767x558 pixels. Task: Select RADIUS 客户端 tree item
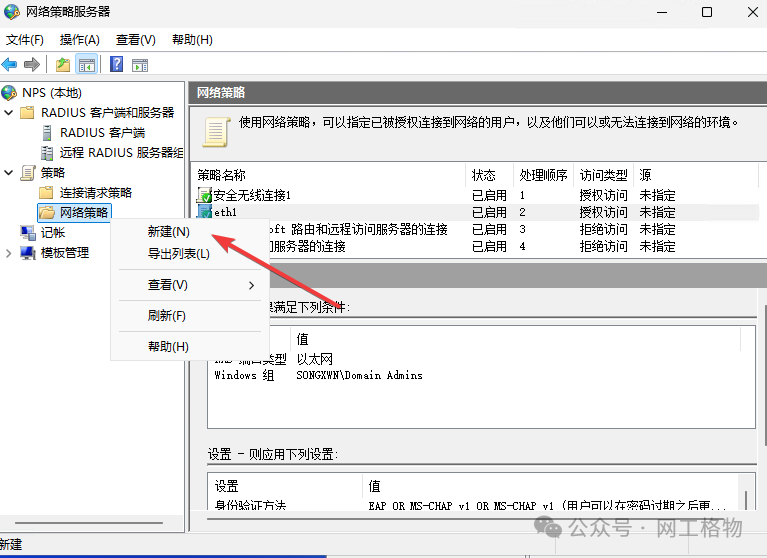point(102,133)
